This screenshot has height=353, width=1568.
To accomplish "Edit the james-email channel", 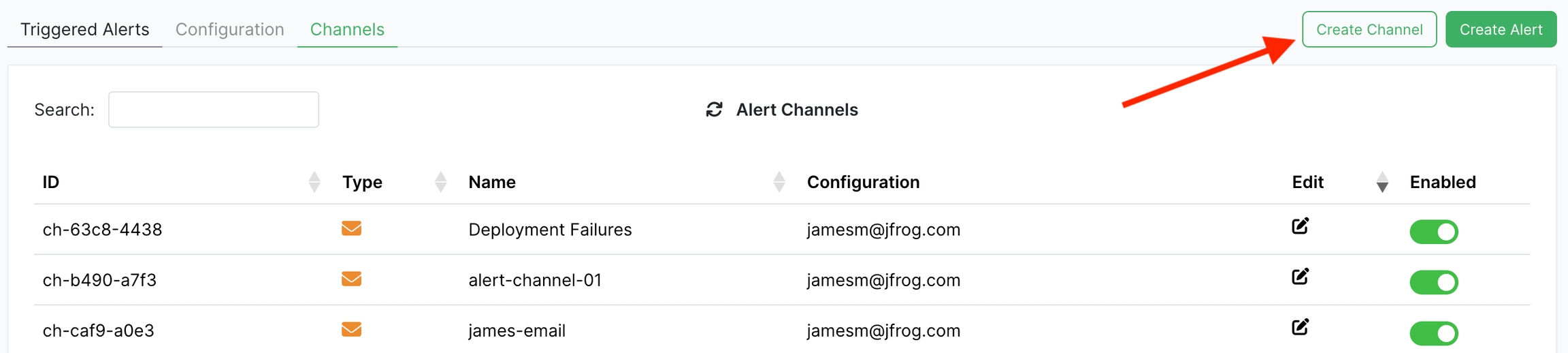I will (1300, 327).
